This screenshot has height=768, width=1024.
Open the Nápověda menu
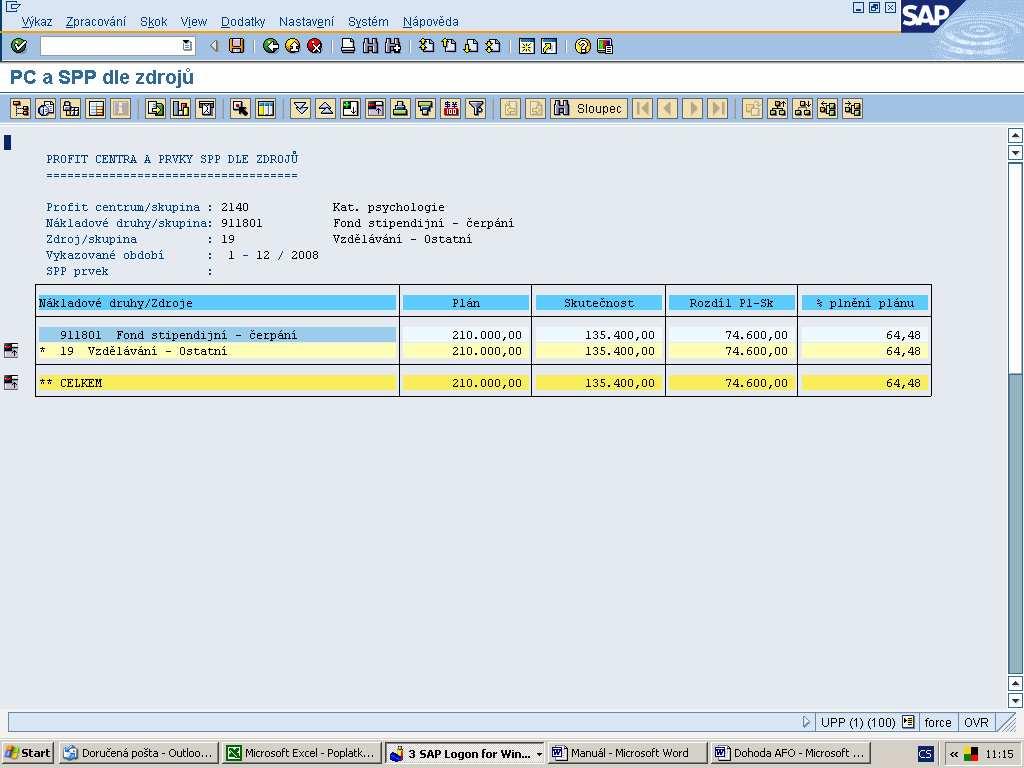(430, 22)
